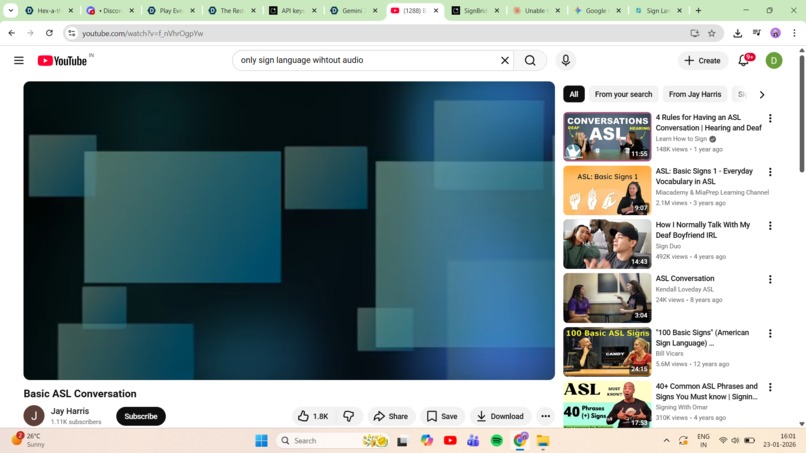Open Learn How to Sign channel link
The image size is (806, 453).
(x=681, y=139)
